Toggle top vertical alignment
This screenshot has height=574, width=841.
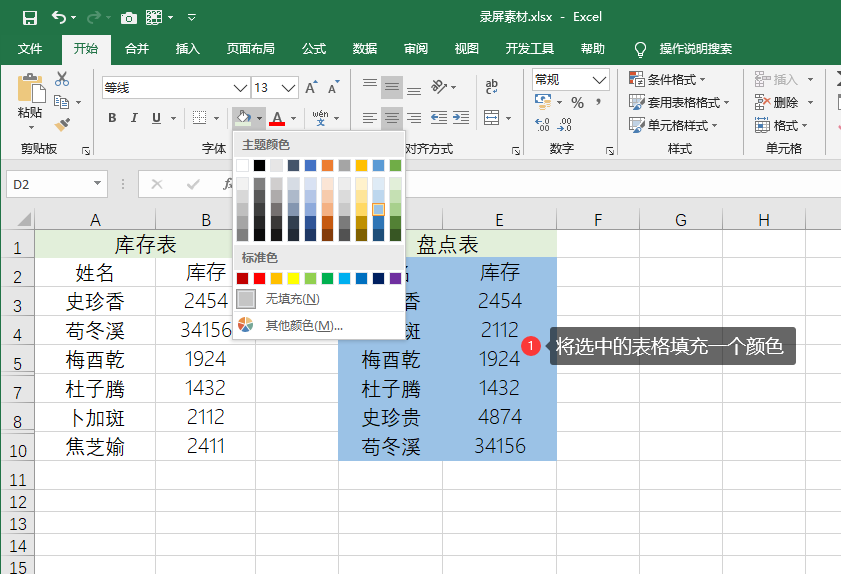click(x=370, y=86)
